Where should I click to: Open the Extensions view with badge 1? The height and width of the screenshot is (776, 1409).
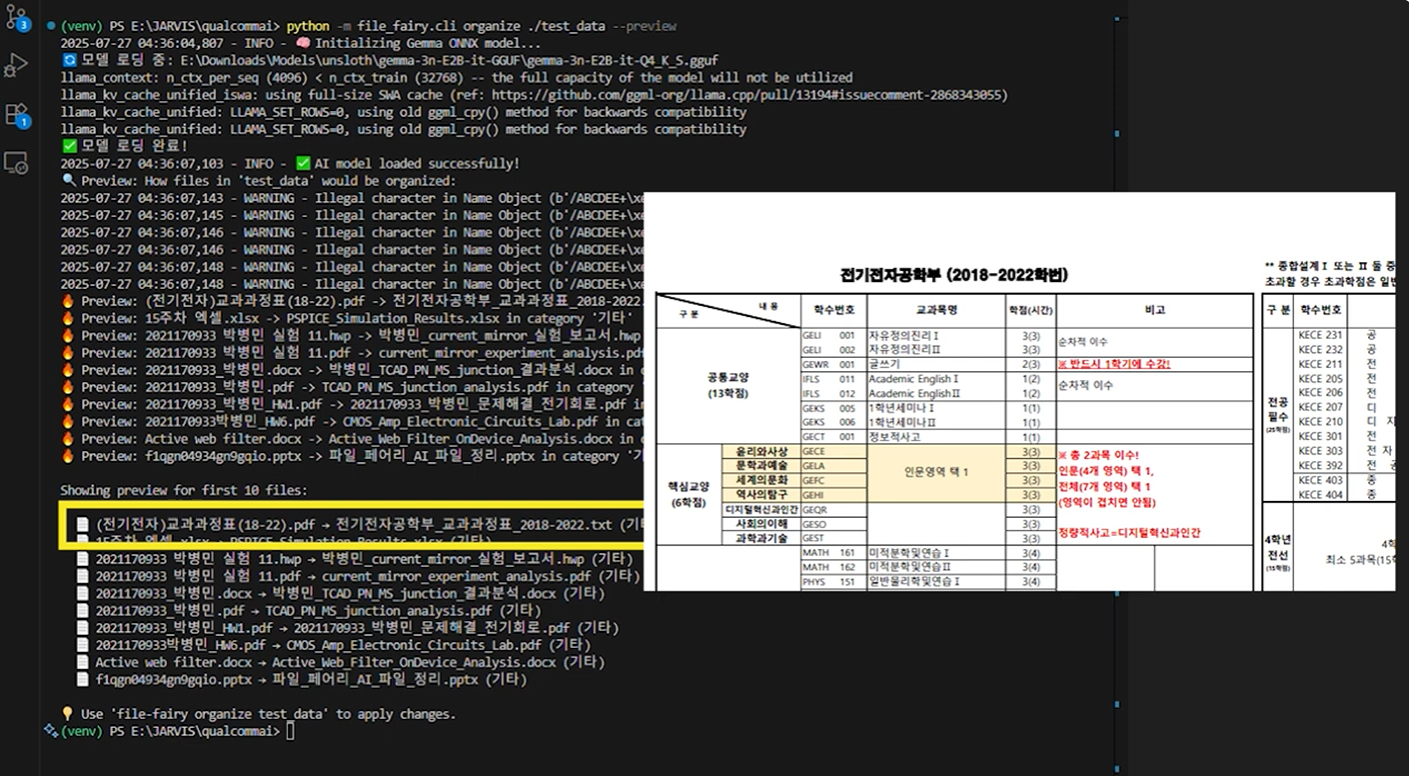pos(16,114)
